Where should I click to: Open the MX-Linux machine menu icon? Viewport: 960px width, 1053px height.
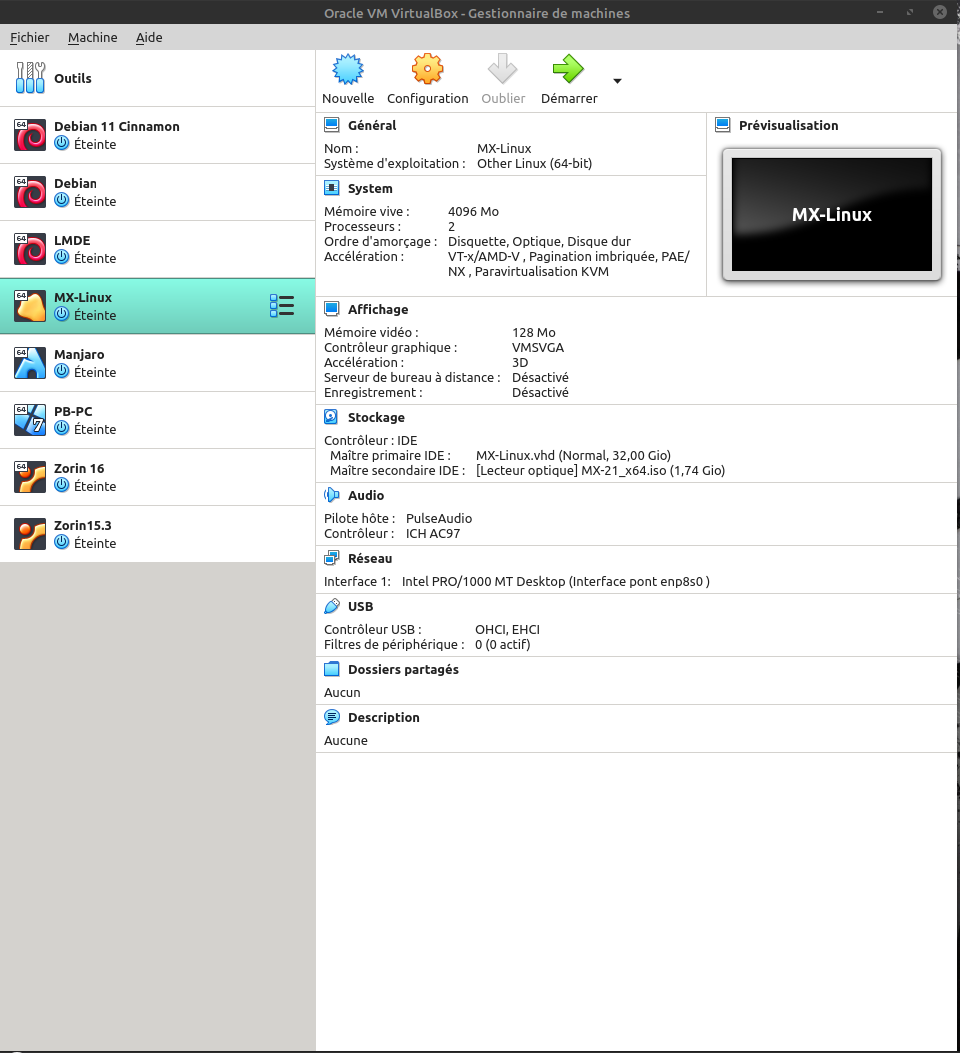[282, 306]
